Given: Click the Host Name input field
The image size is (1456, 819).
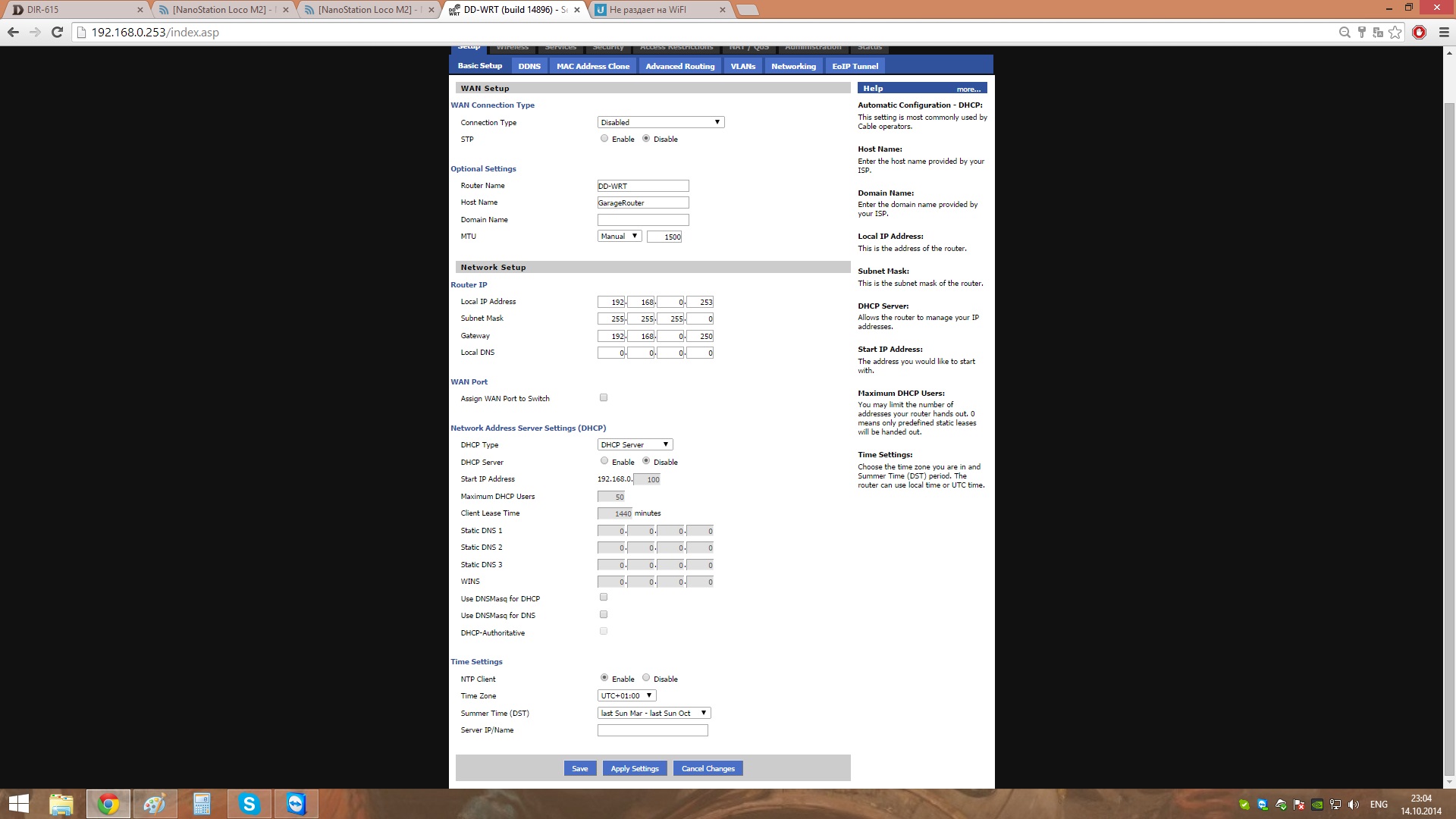Looking at the screenshot, I should point(642,202).
